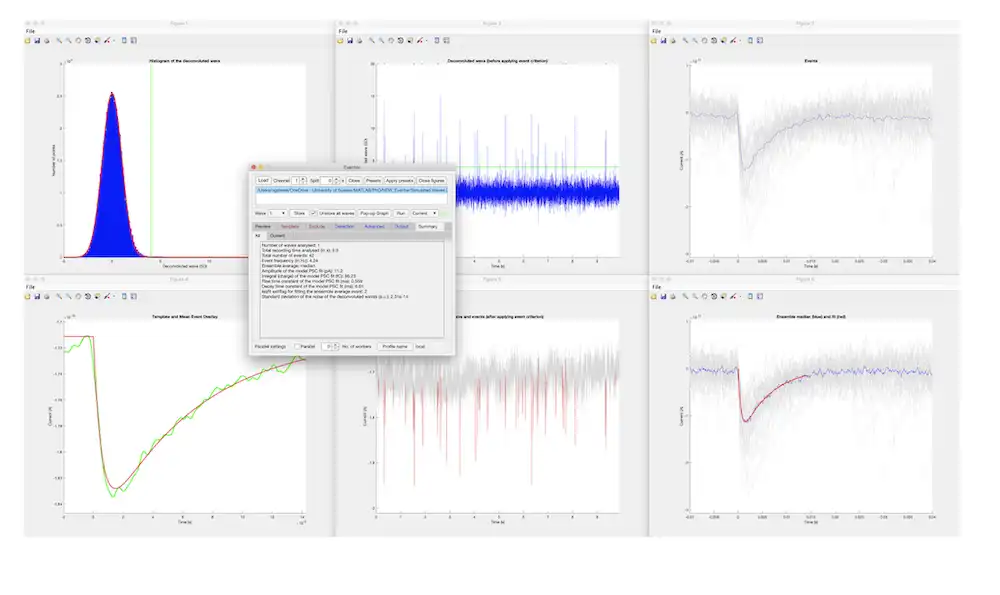Click the Run button
The width and height of the screenshot is (1000, 595).
click(x=401, y=213)
